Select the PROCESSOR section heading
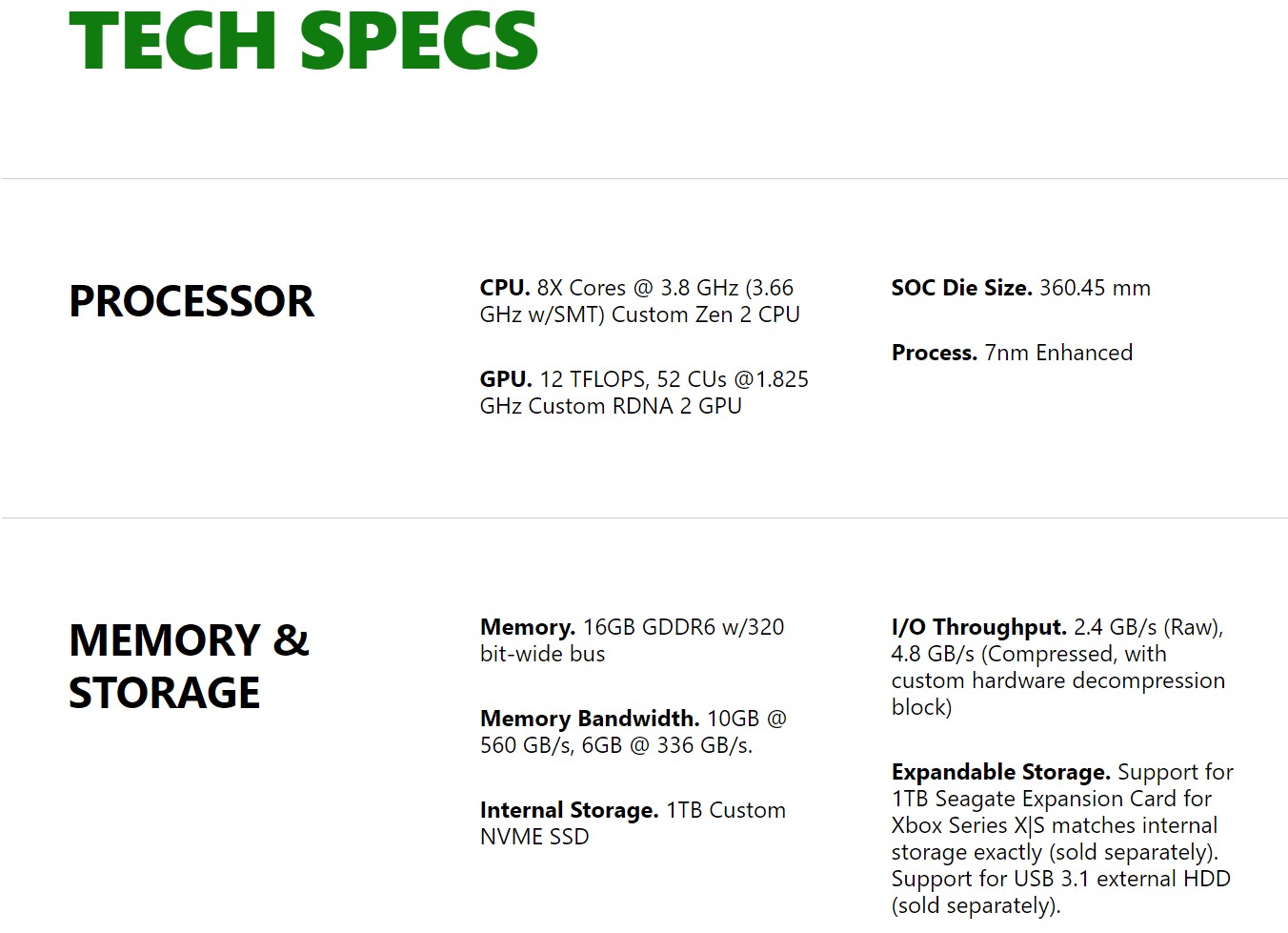The width and height of the screenshot is (1288, 933). coord(191,301)
